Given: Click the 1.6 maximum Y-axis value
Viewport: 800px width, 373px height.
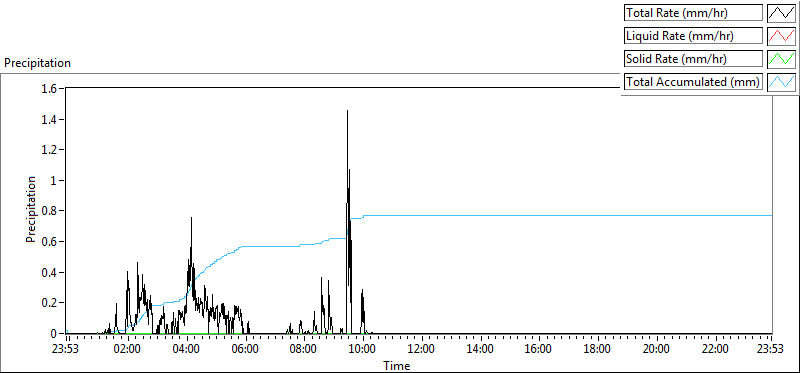Looking at the screenshot, I should (x=51, y=89).
